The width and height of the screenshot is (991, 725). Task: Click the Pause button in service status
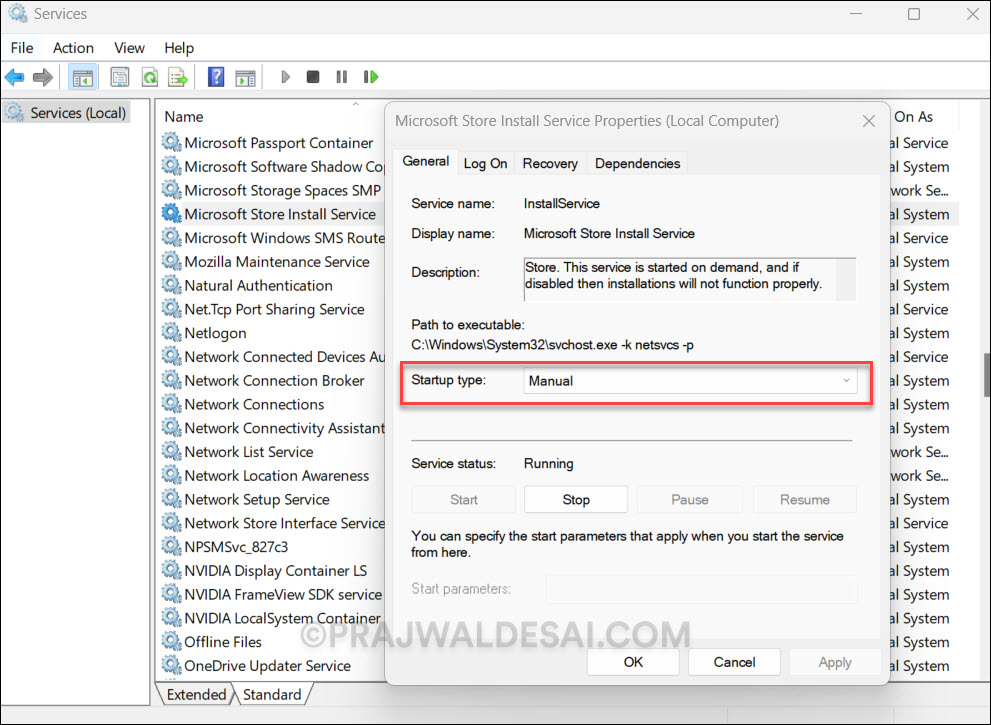click(x=690, y=499)
